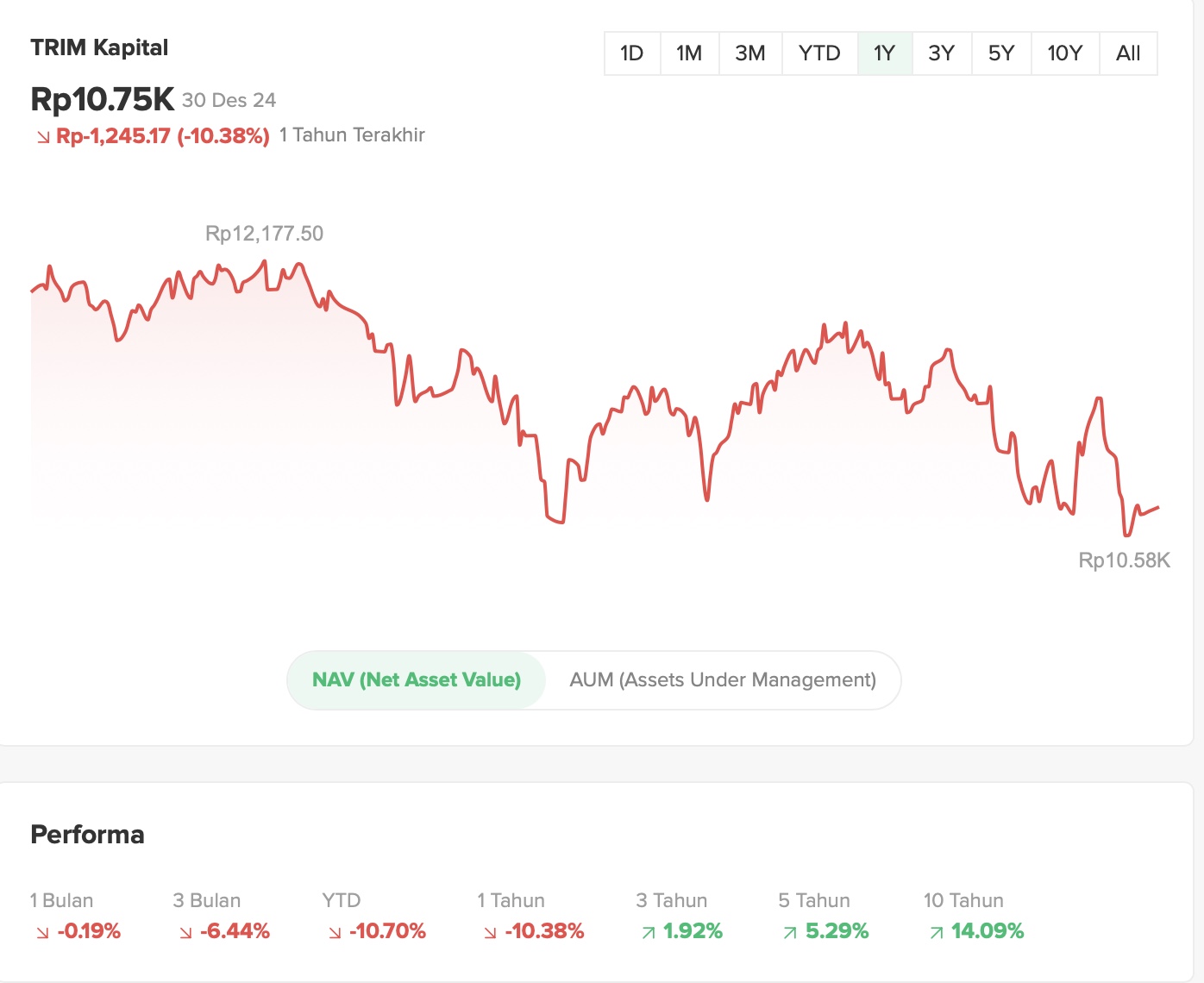Click the down arrow next to 1 Bulan -0.19%
Image resolution: width=1204 pixels, height=983 pixels.
coord(41,931)
